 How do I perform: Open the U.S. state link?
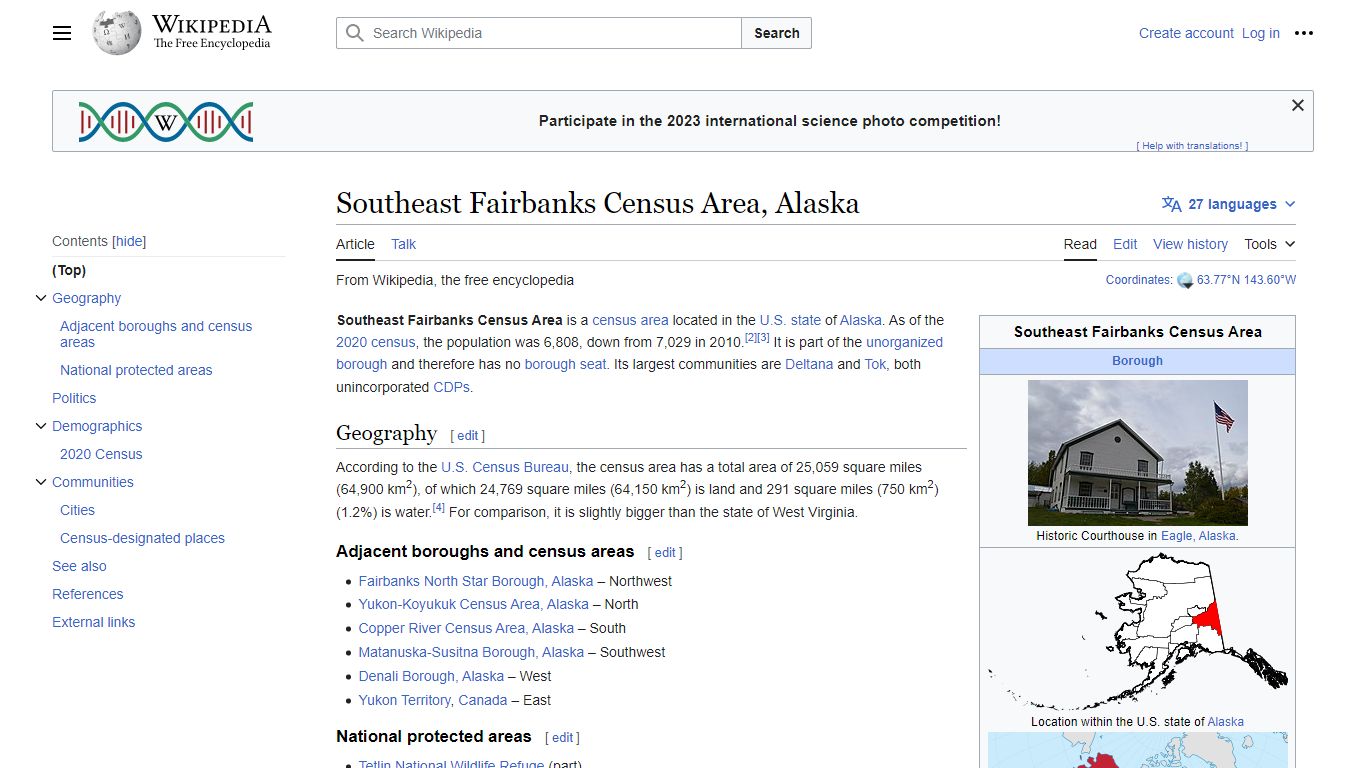(790, 320)
